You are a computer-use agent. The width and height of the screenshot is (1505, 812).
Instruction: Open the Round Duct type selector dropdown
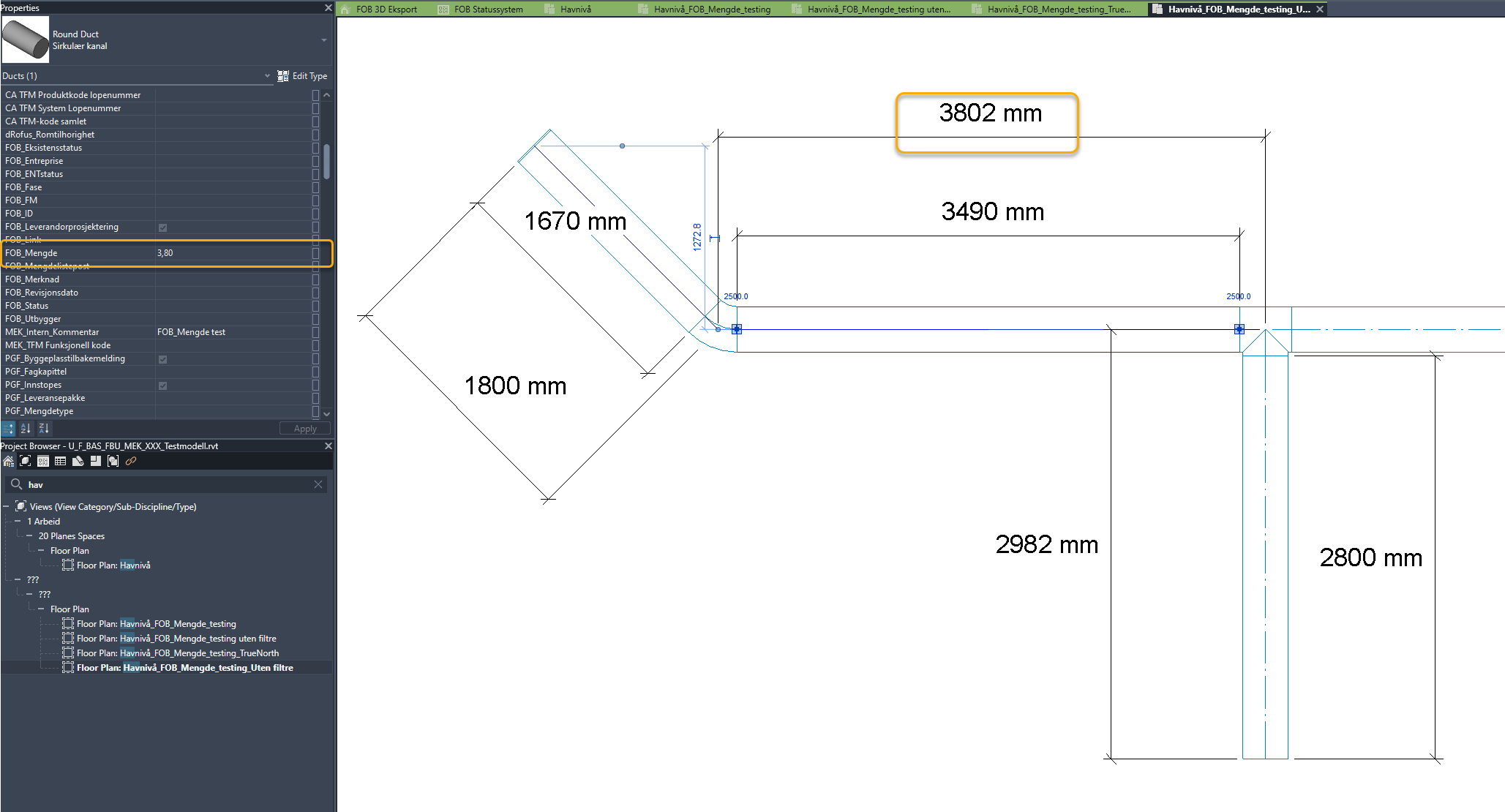click(x=323, y=40)
